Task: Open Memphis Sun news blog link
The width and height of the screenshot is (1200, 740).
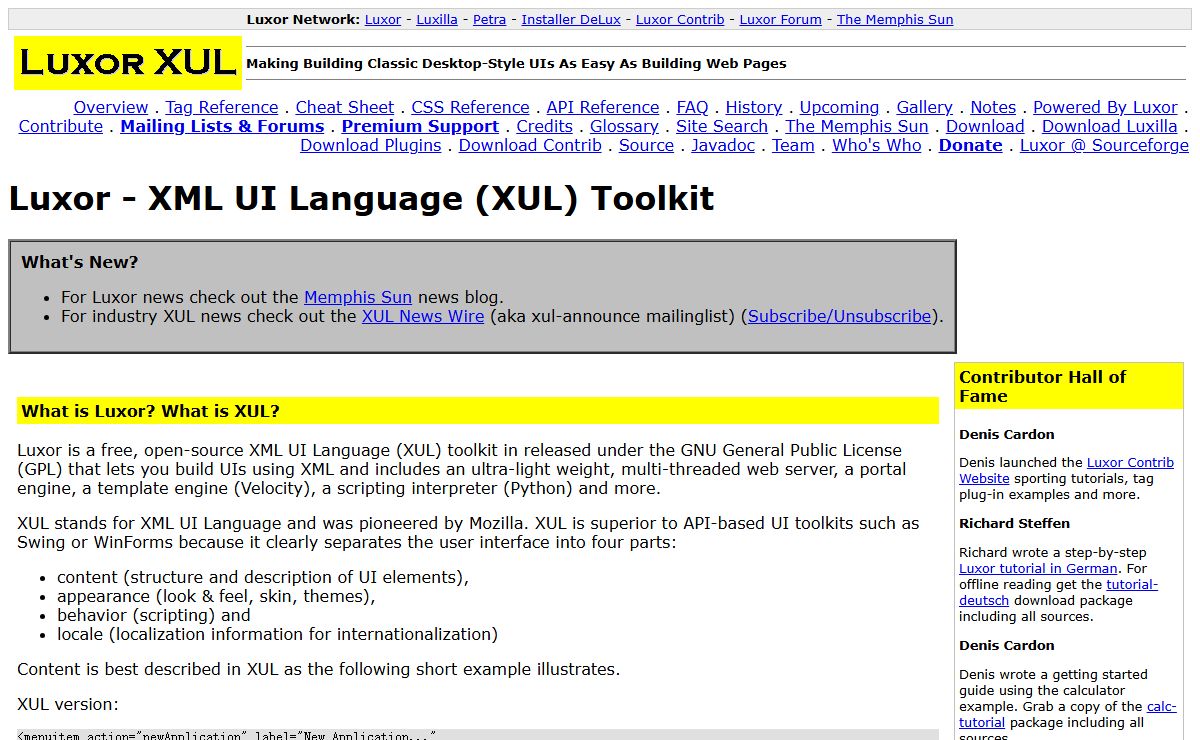Action: coord(358,297)
